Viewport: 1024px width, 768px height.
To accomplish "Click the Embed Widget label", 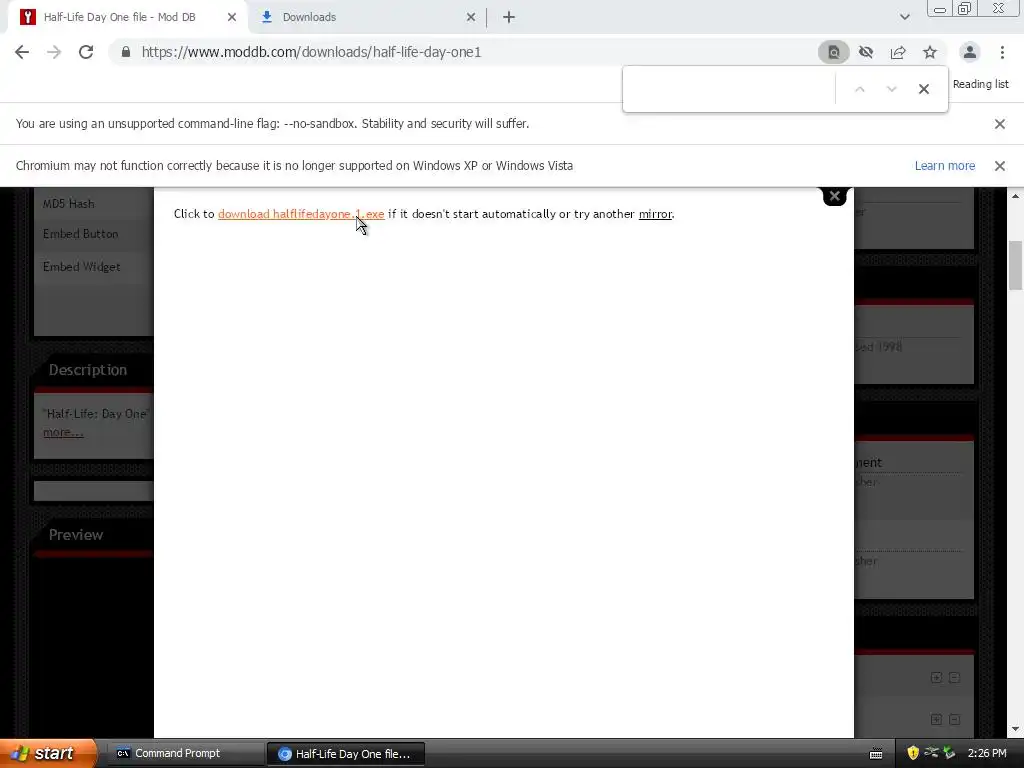I will [82, 266].
